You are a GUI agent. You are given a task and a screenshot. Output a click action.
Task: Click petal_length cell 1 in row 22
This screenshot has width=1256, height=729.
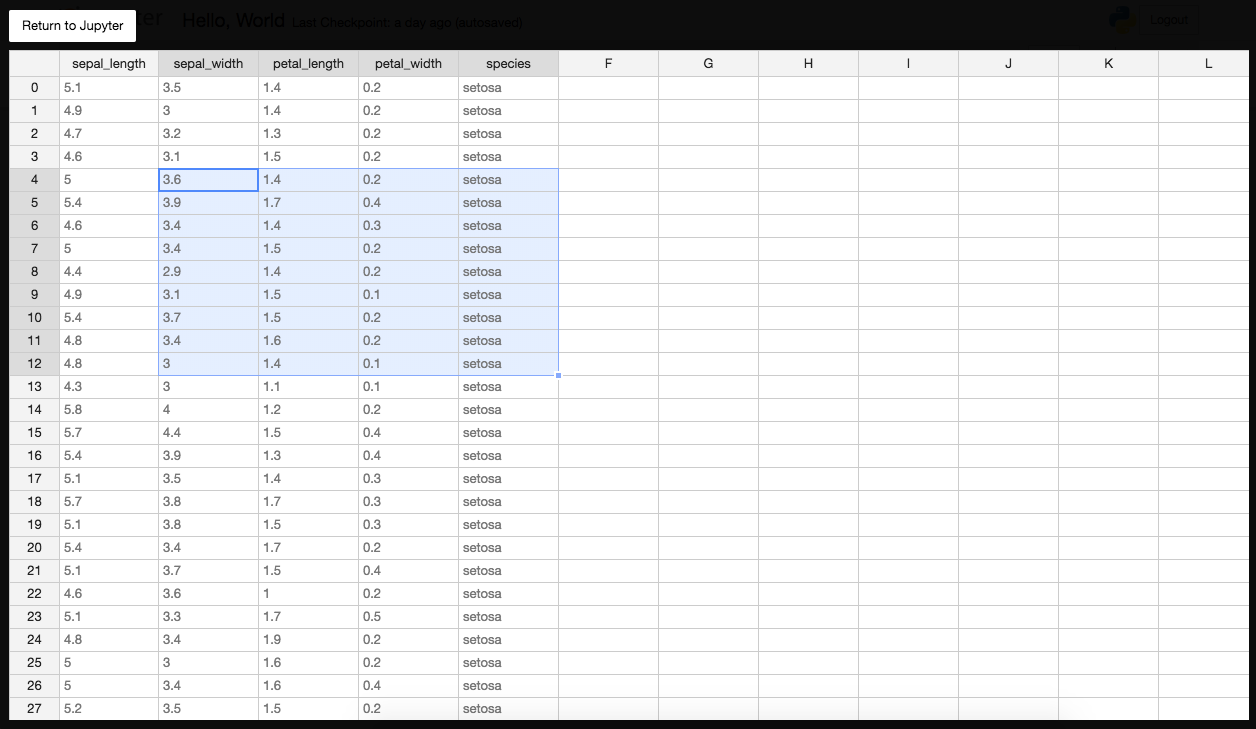click(309, 594)
